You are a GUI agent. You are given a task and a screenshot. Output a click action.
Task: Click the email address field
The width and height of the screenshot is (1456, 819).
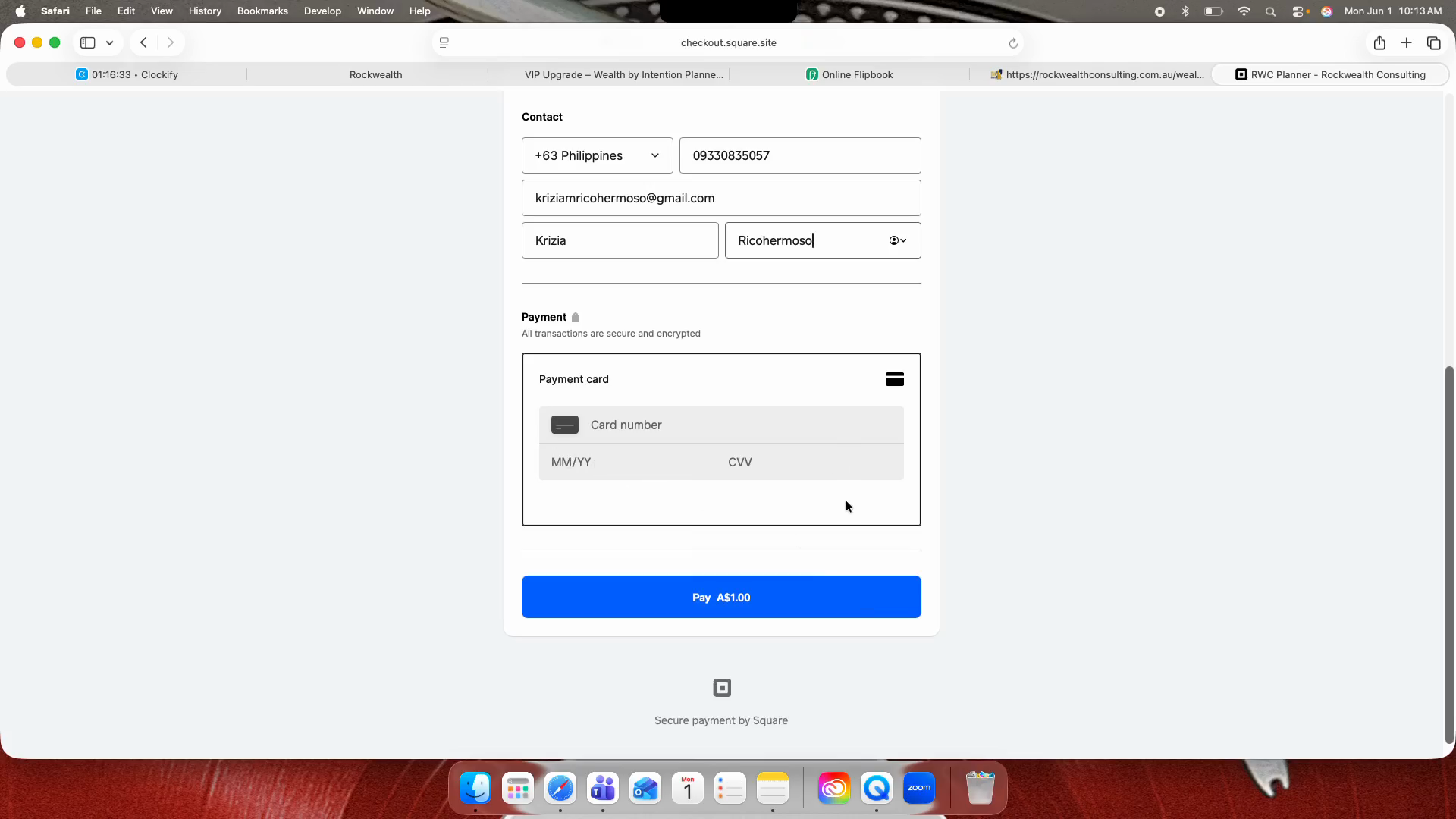click(721, 198)
